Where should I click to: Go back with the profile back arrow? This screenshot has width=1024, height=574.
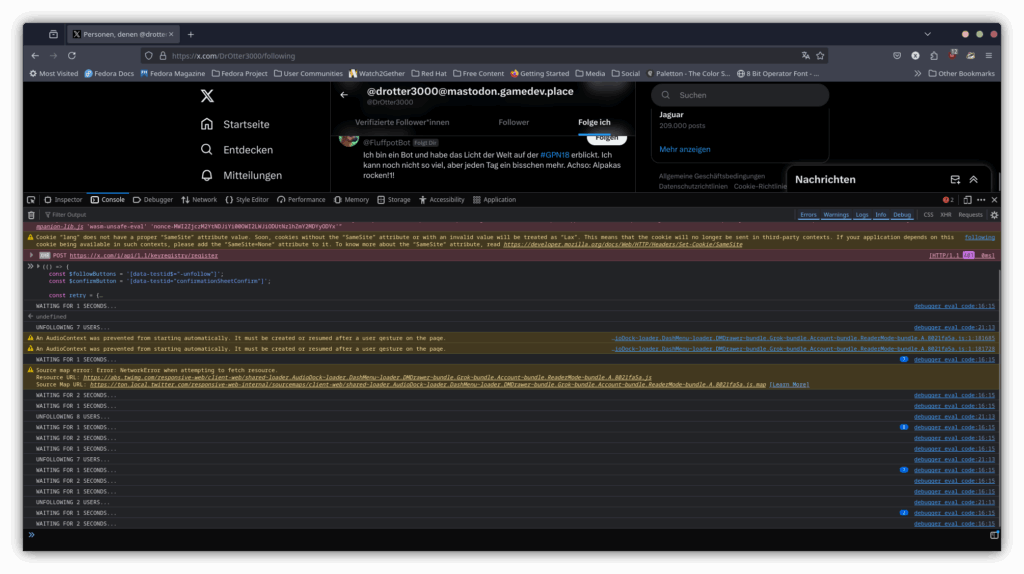tap(344, 95)
